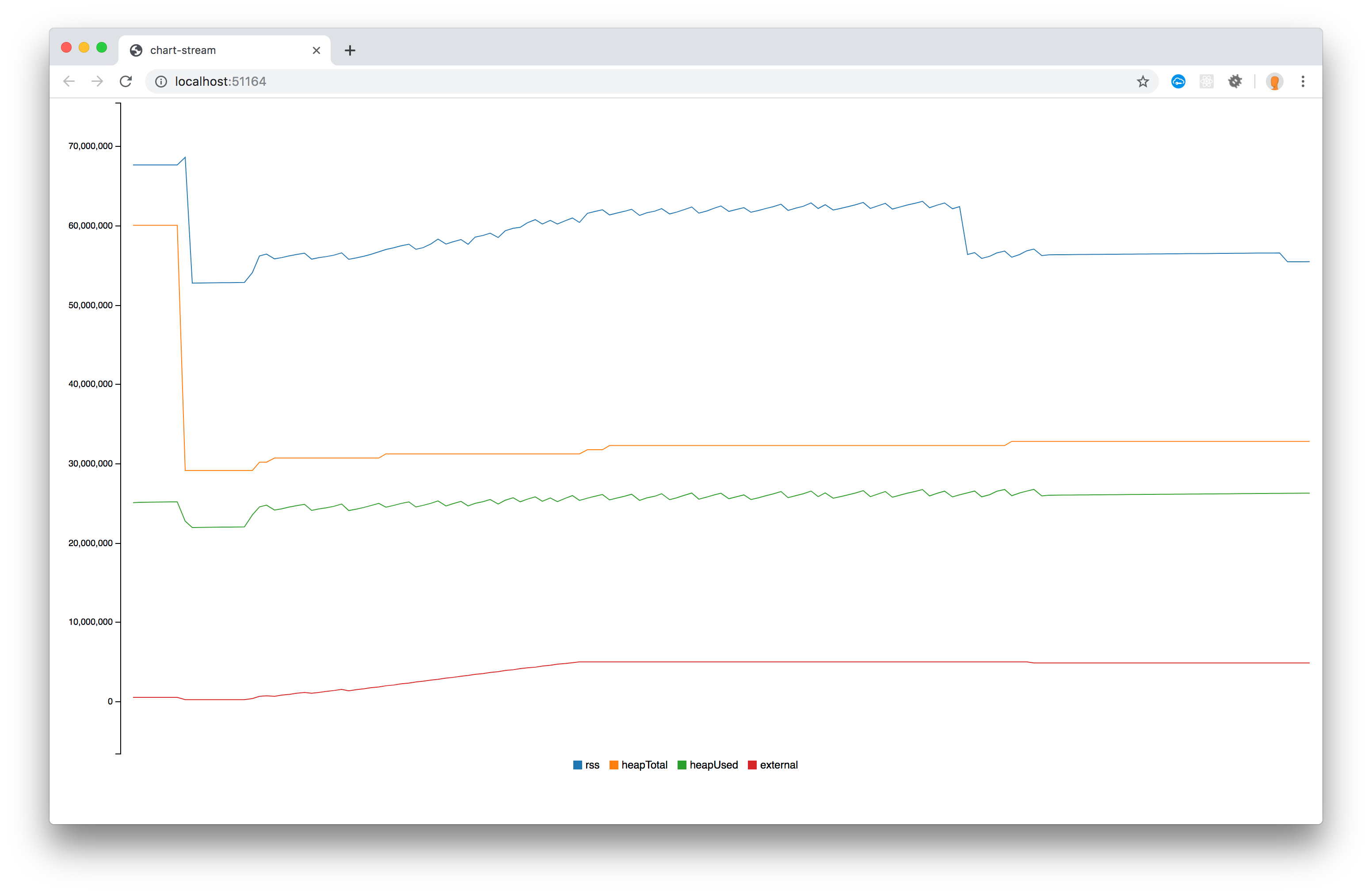Image resolution: width=1372 pixels, height=895 pixels.
Task: Click the red external legend swatch
Action: pyautogui.click(x=752, y=765)
